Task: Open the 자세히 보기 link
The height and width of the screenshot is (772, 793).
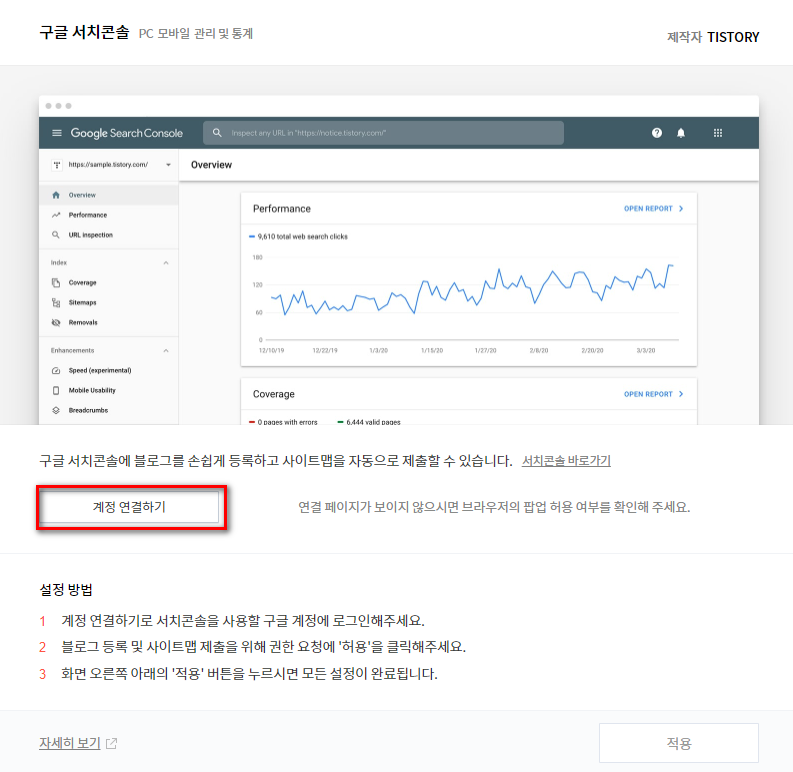Action: point(70,743)
